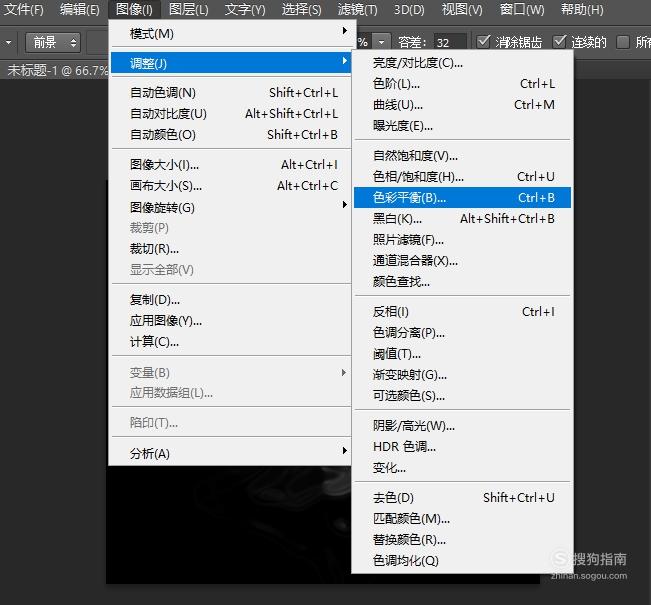Open 颜色查找... adjustment
The height and width of the screenshot is (605, 651).
[x=462, y=282]
